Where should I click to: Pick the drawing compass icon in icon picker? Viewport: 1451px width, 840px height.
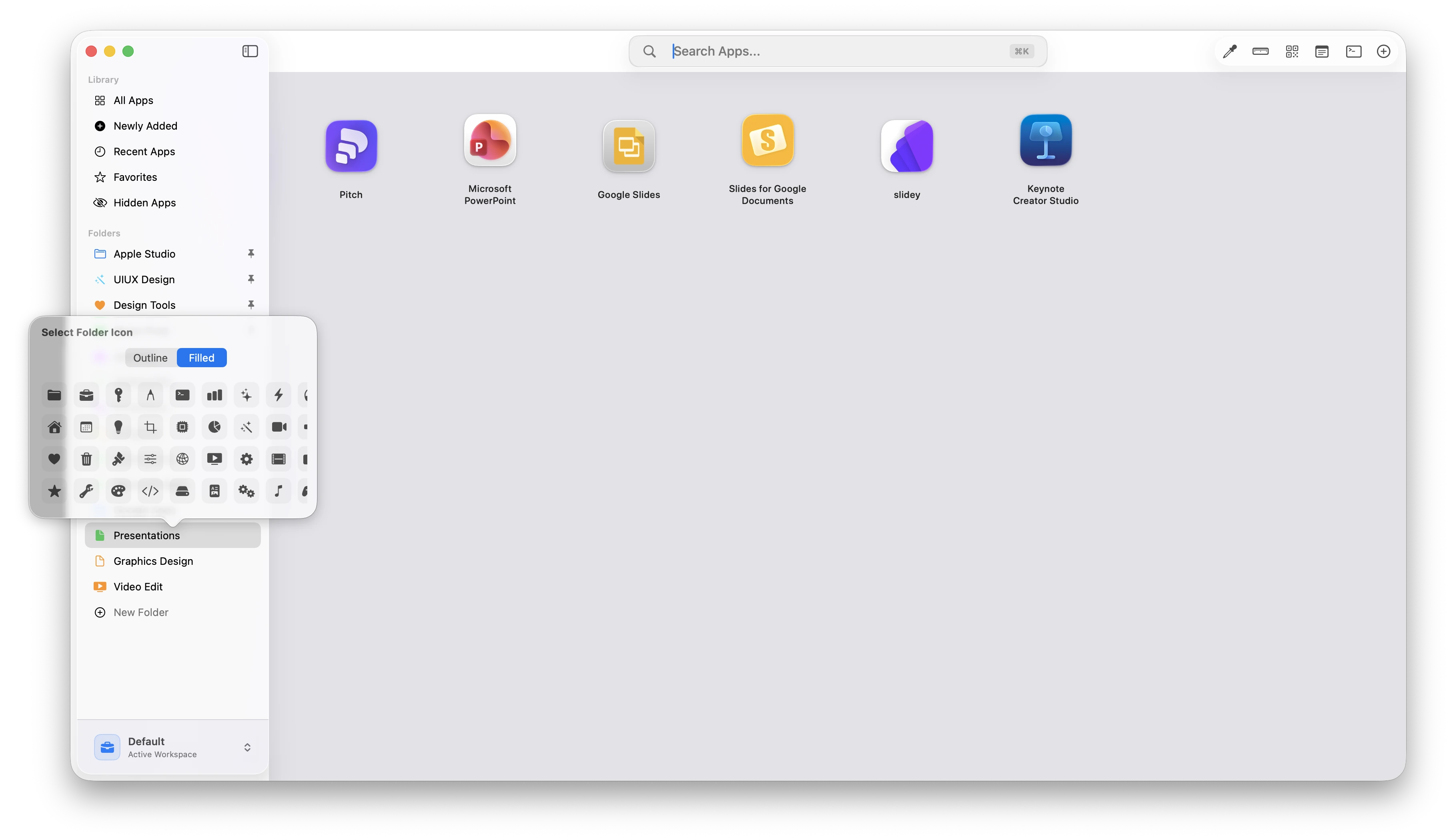[x=150, y=395]
